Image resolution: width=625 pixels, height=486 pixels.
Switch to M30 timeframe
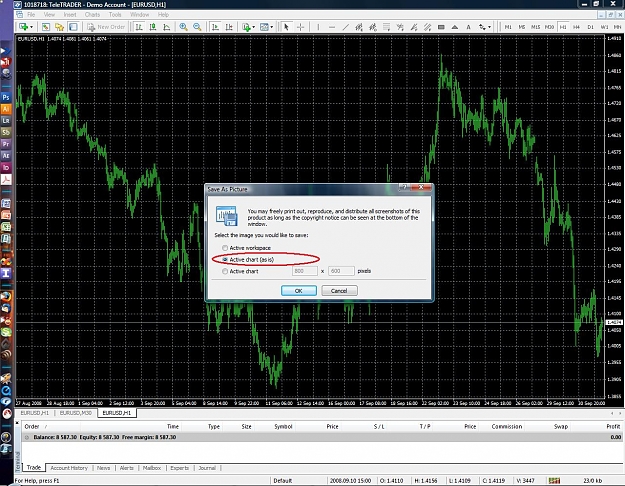(x=550, y=27)
